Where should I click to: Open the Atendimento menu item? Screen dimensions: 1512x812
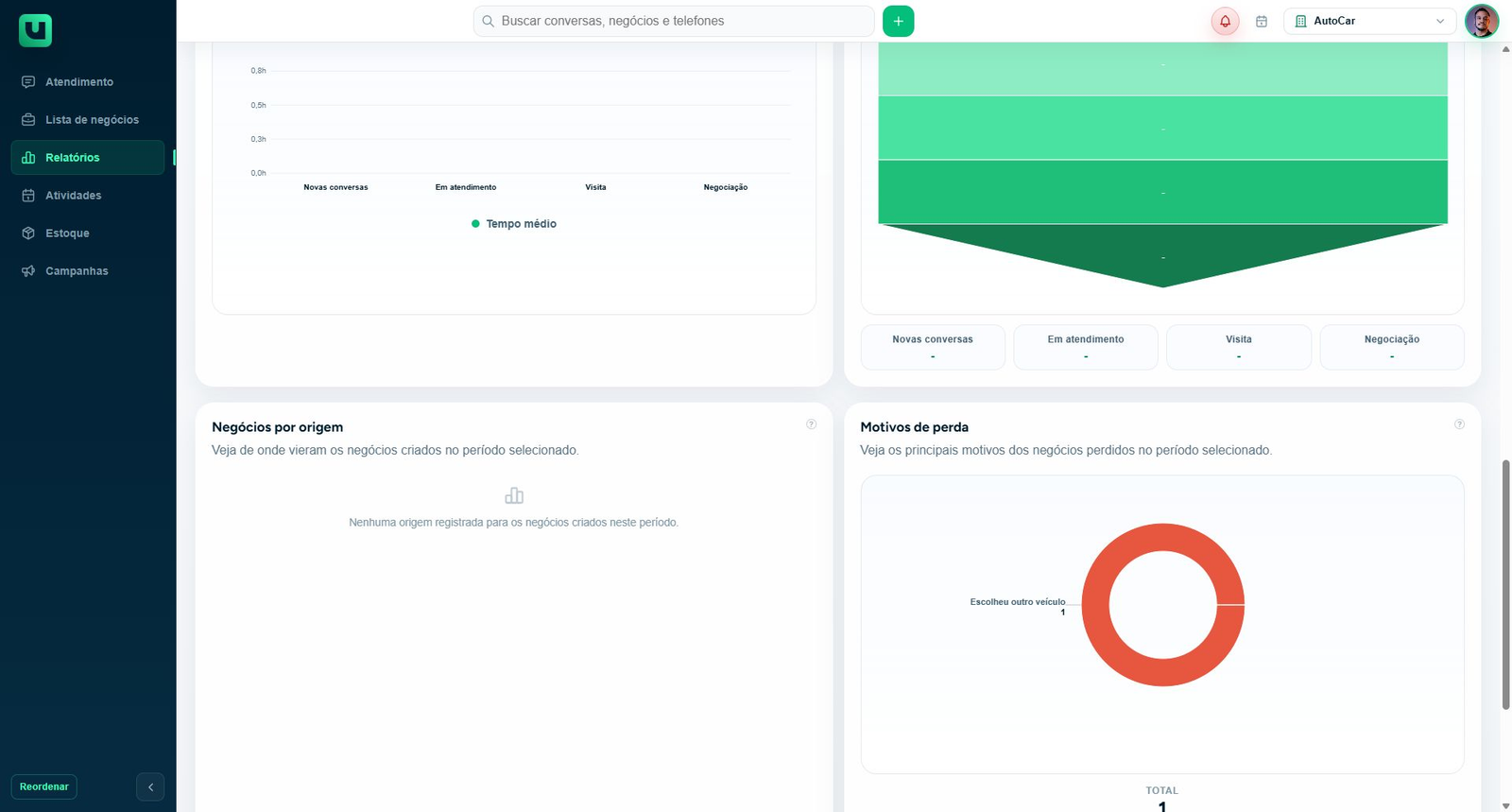click(x=88, y=82)
